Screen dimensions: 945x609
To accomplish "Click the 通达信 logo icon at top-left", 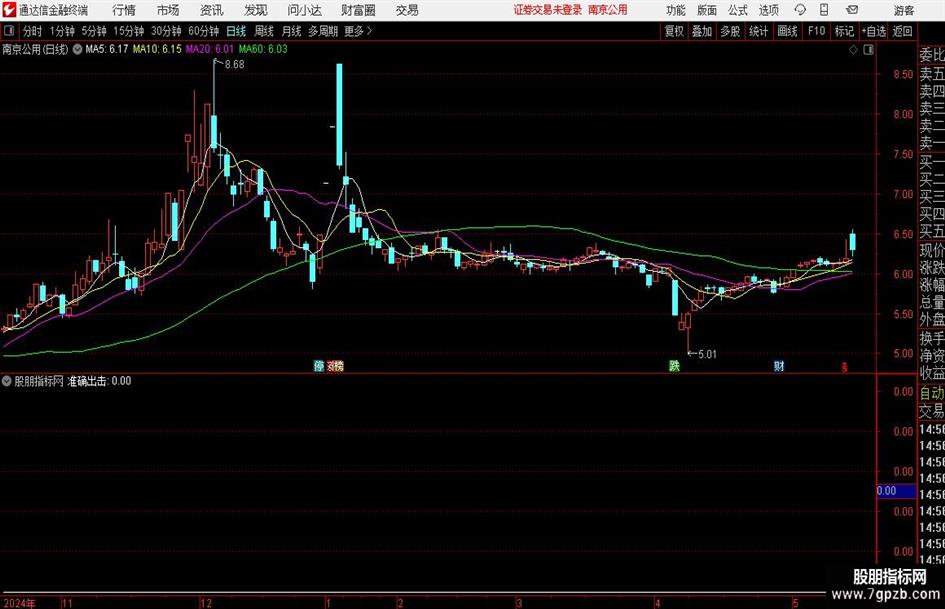I will click(x=9, y=10).
